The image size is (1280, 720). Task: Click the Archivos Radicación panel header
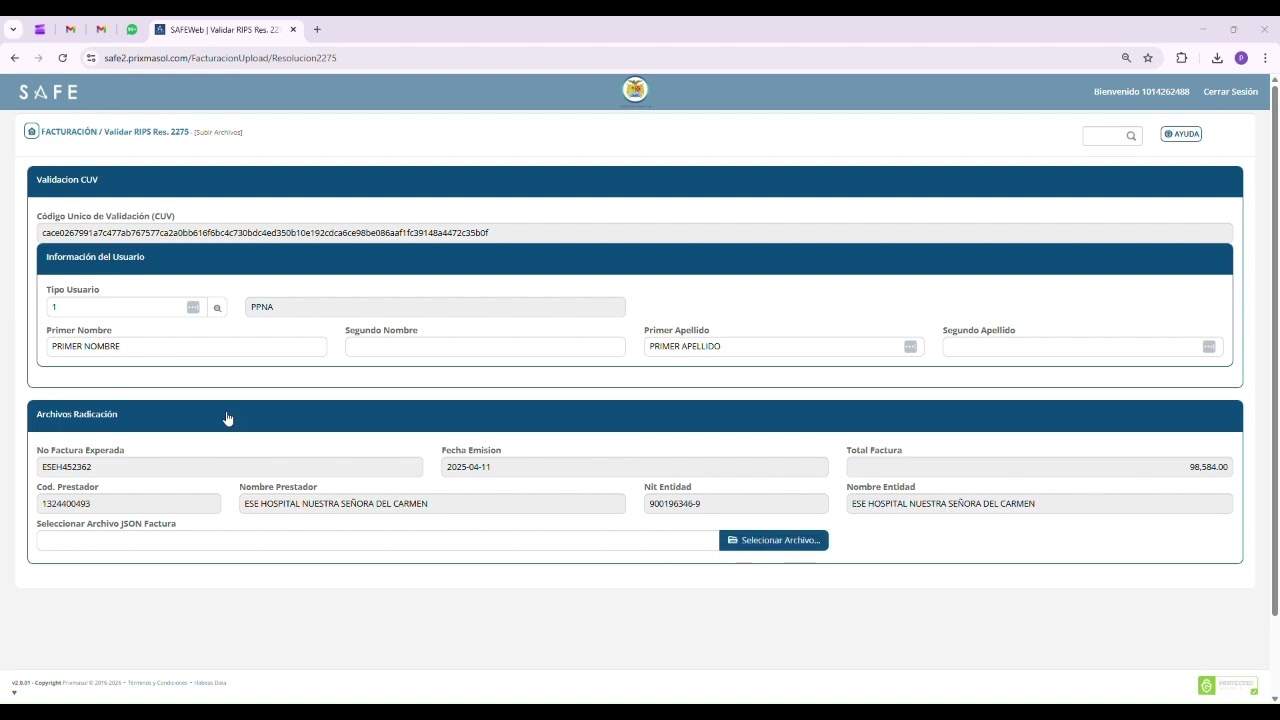click(635, 415)
